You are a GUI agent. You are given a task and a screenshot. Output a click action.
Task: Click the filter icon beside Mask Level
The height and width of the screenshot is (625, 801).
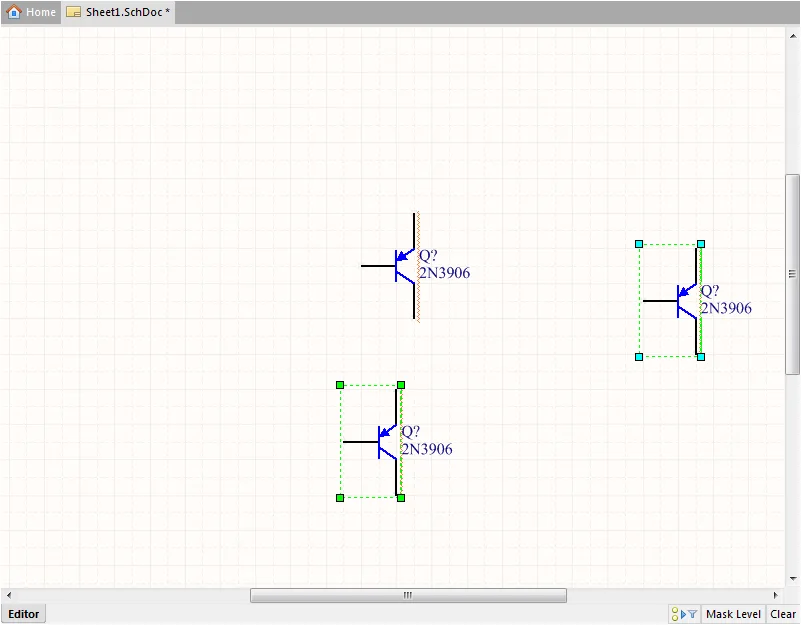692,614
